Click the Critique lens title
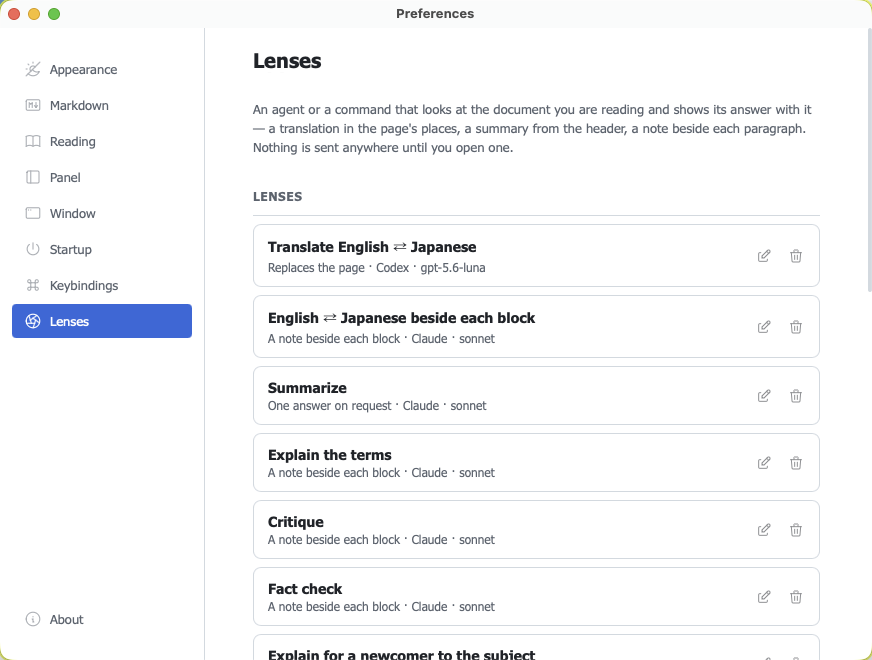 295,522
